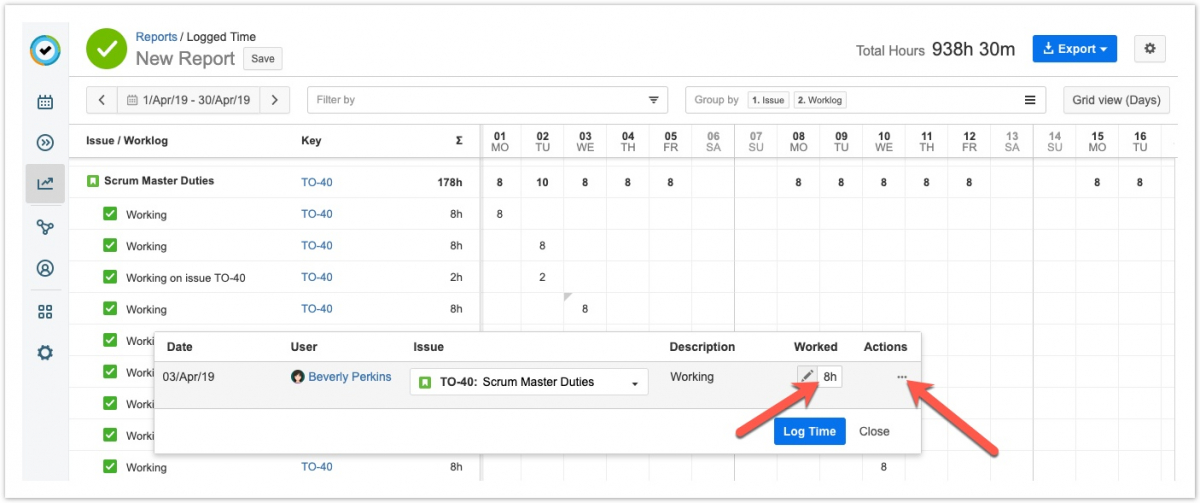This screenshot has height=503, width=1200.
Task: Click the pencil edit icon beside 8h
Action: point(807,377)
